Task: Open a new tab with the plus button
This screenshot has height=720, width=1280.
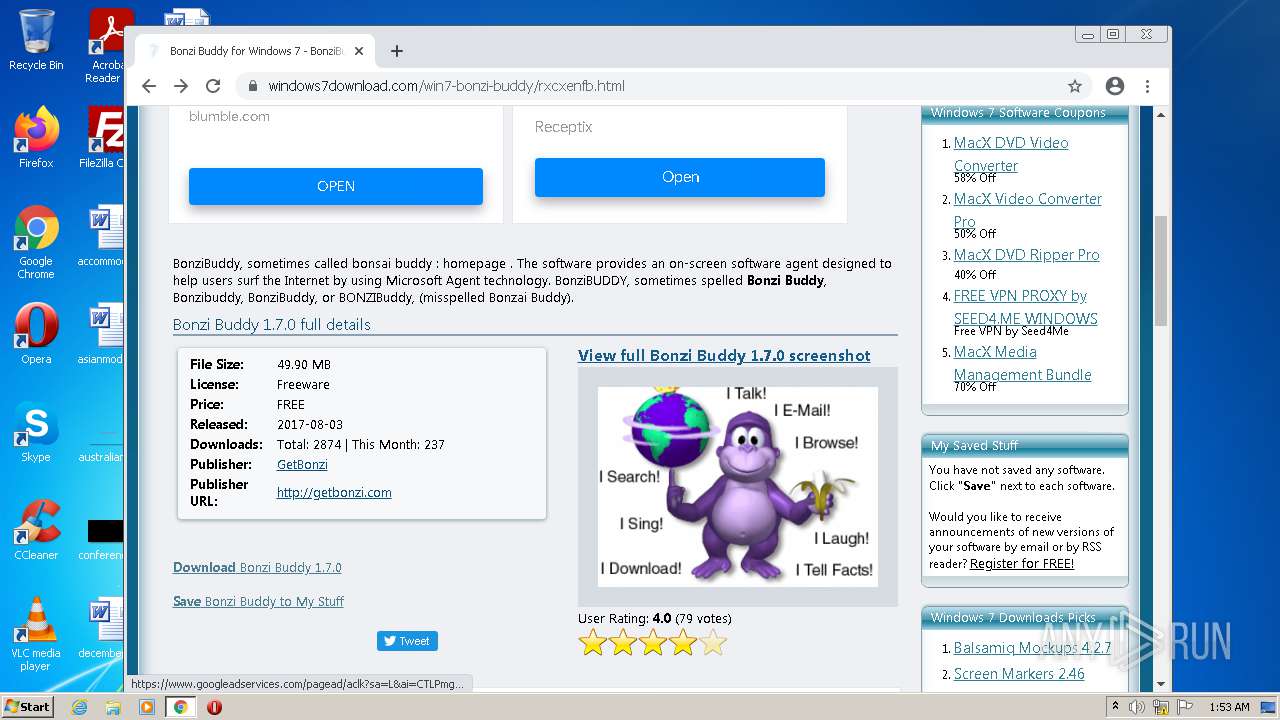Action: [x=397, y=51]
